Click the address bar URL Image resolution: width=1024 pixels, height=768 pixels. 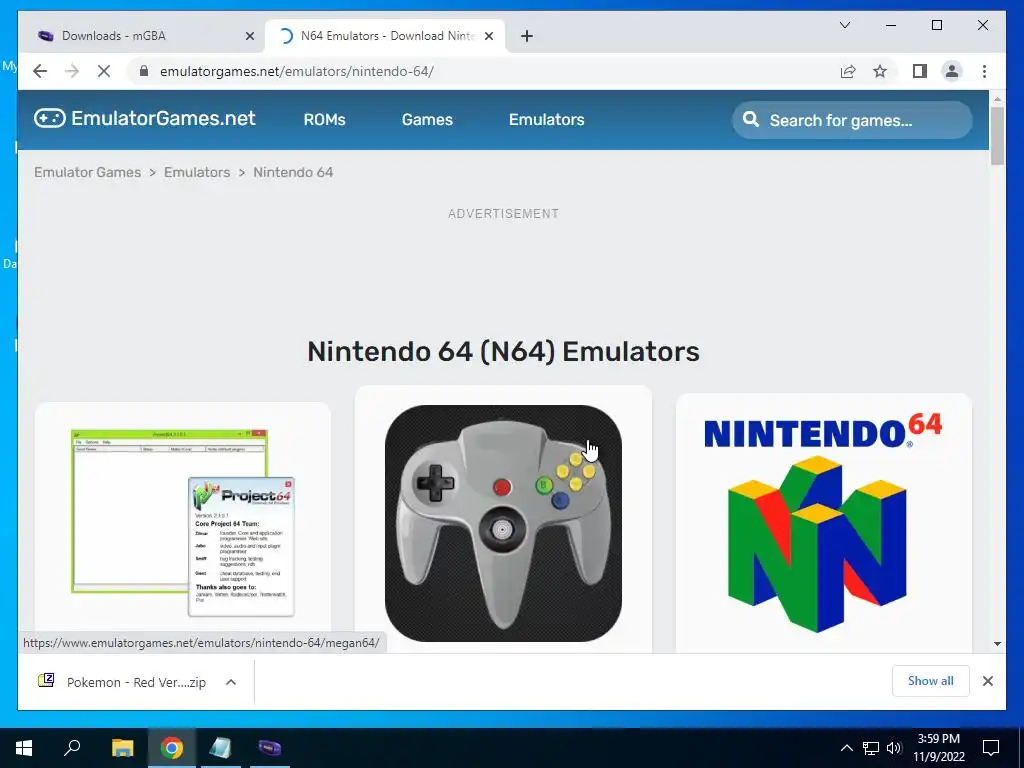pyautogui.click(x=296, y=71)
